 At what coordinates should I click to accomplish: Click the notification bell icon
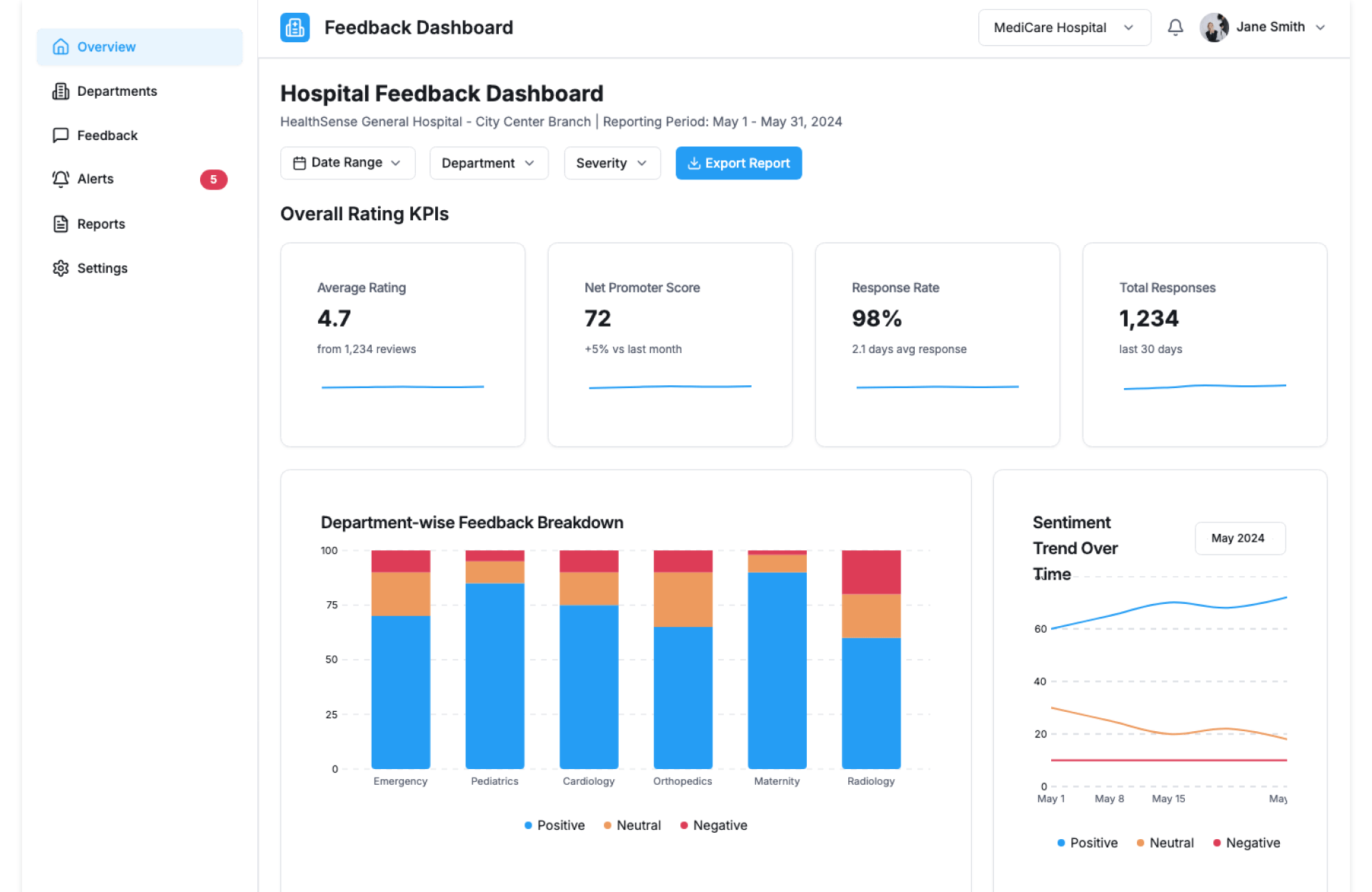[1175, 27]
